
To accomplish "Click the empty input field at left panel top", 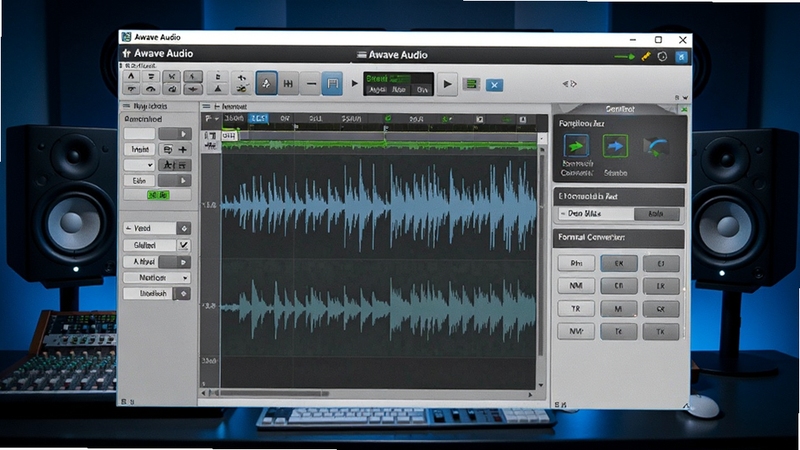I will (x=139, y=134).
